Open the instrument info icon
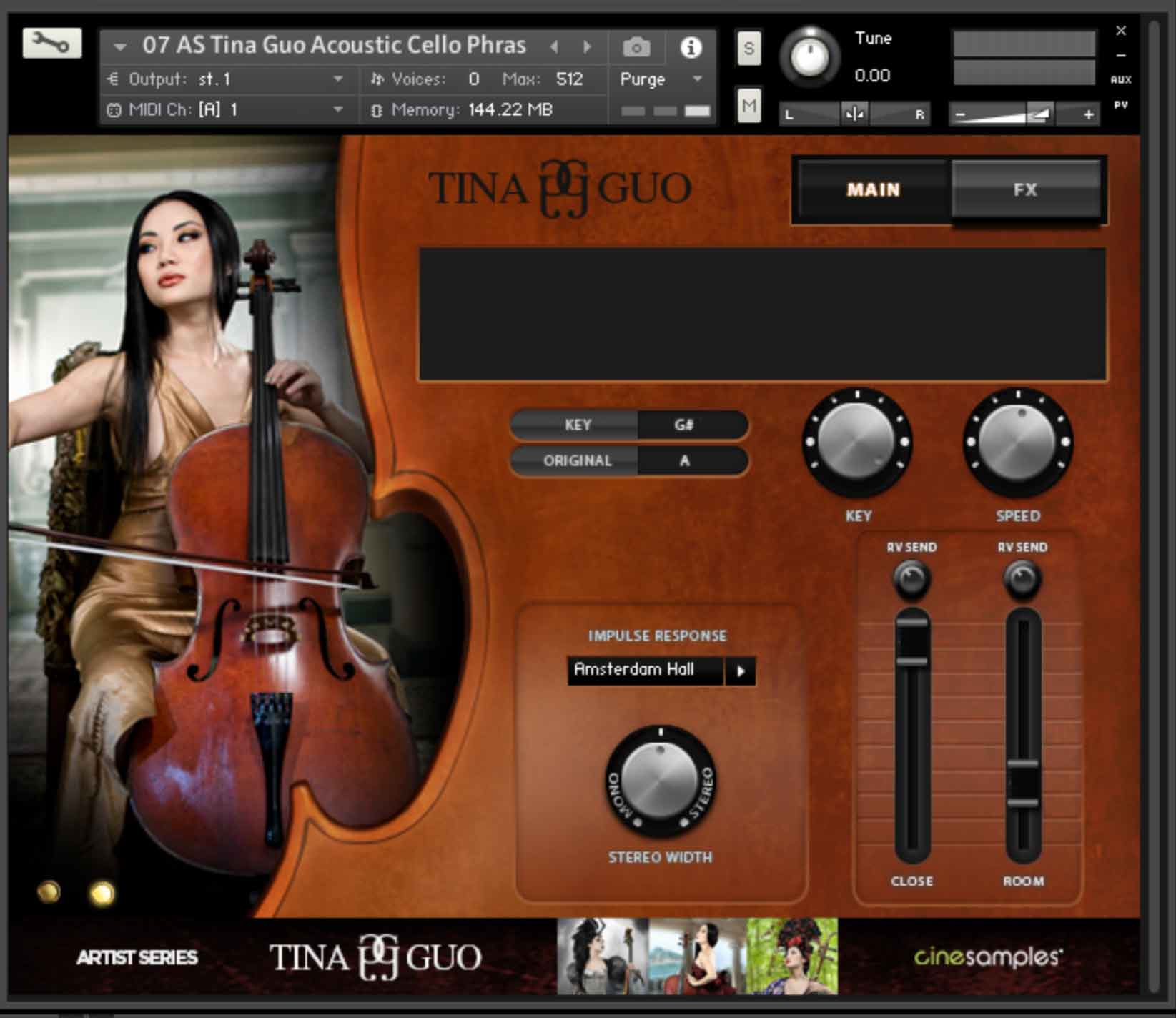This screenshot has height=1018, width=1176. click(x=690, y=46)
